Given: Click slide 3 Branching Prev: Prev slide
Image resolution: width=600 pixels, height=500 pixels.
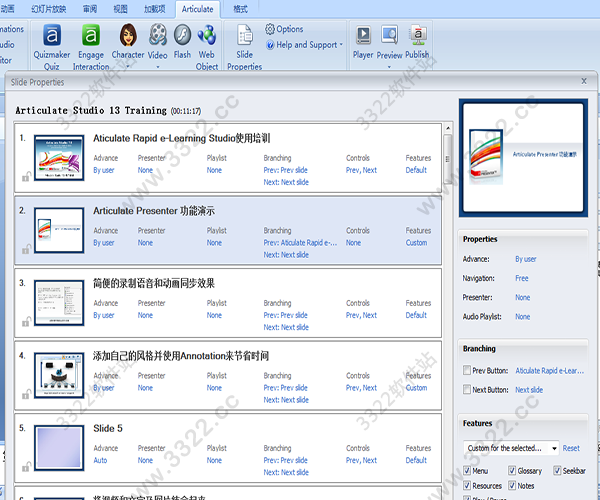Looking at the screenshot, I should click(x=285, y=315).
